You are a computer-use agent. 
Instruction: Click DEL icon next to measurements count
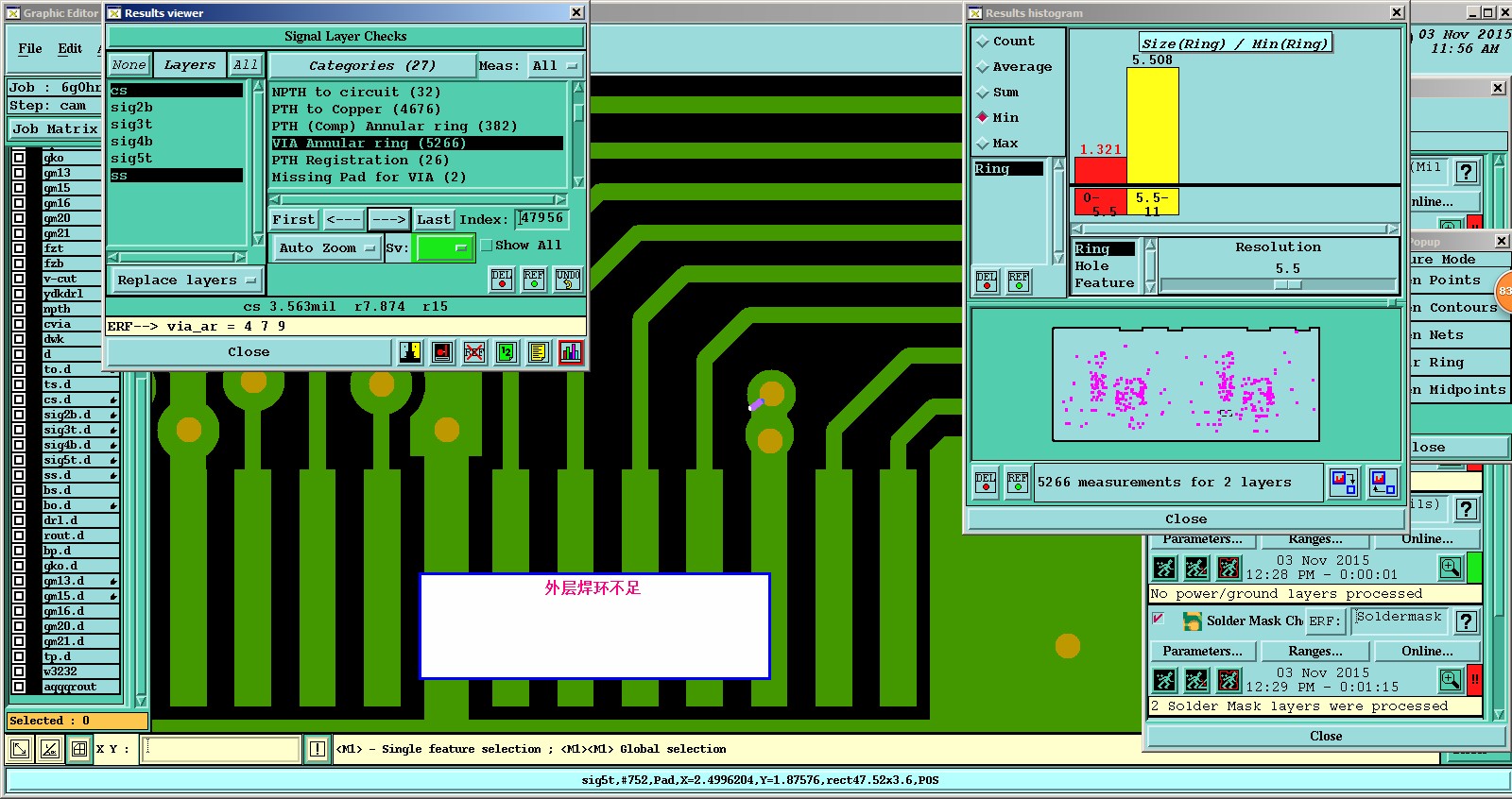(986, 483)
